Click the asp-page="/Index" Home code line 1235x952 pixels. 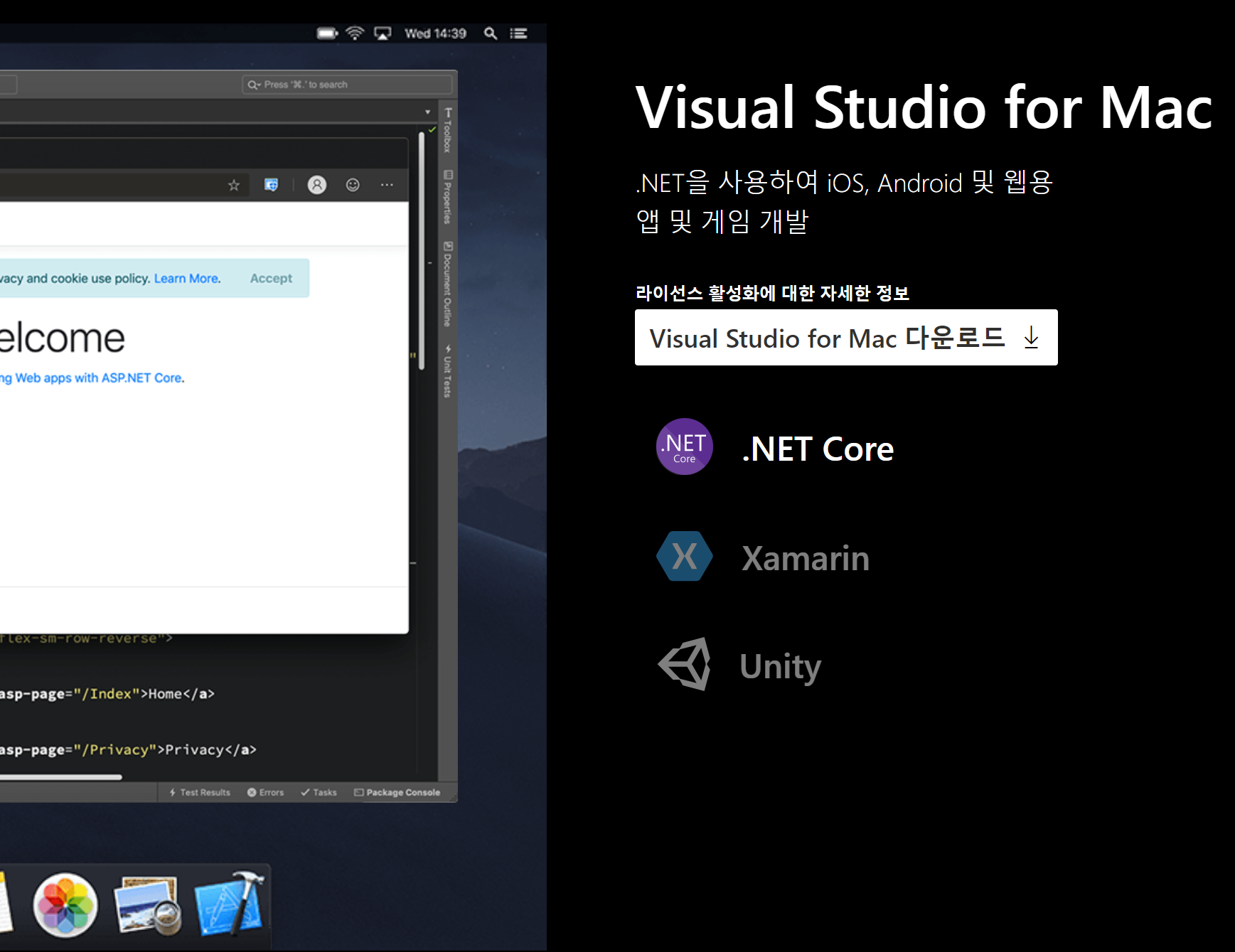[x=107, y=694]
